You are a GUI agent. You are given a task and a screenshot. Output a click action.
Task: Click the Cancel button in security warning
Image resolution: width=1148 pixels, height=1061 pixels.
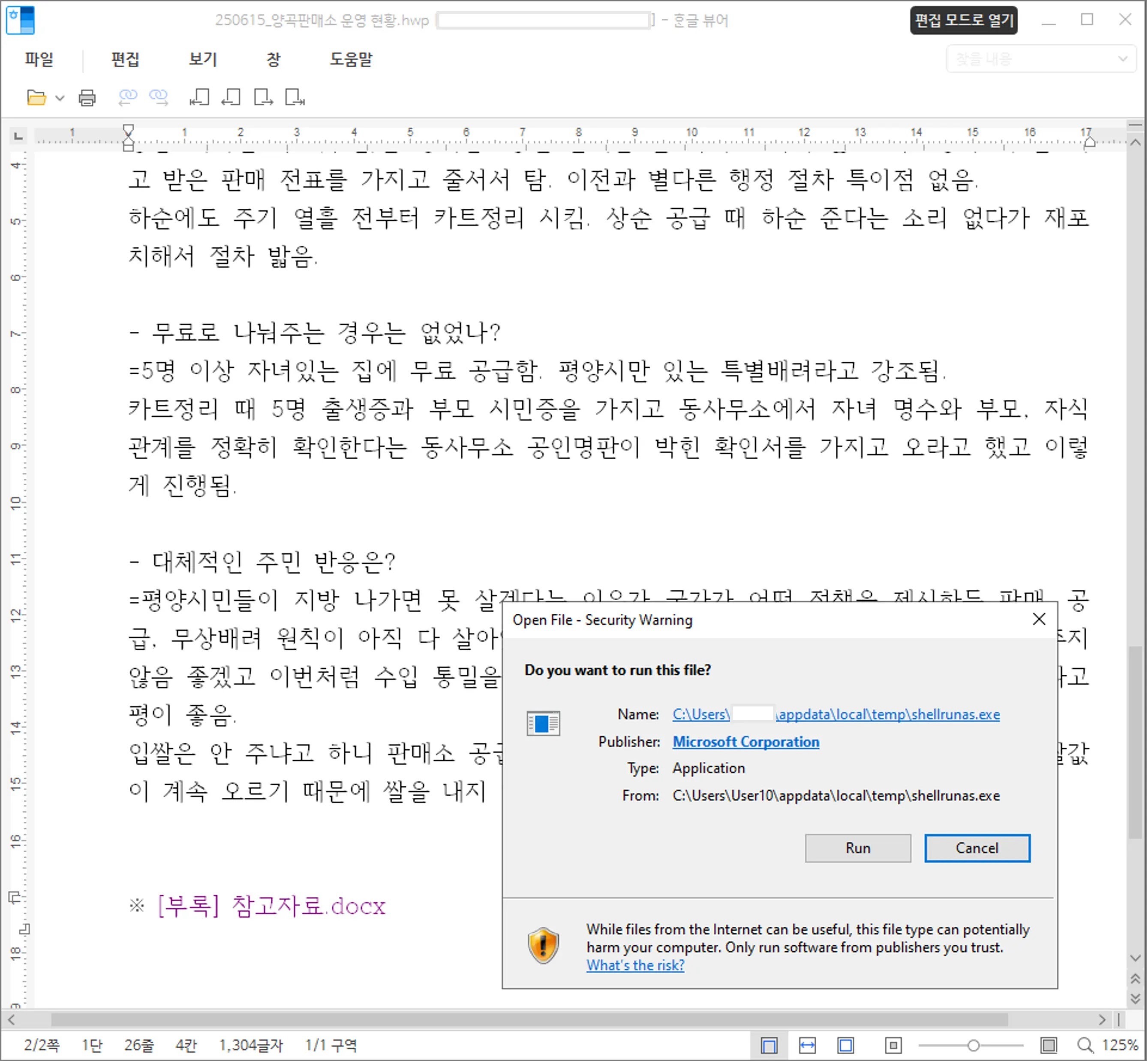[977, 848]
